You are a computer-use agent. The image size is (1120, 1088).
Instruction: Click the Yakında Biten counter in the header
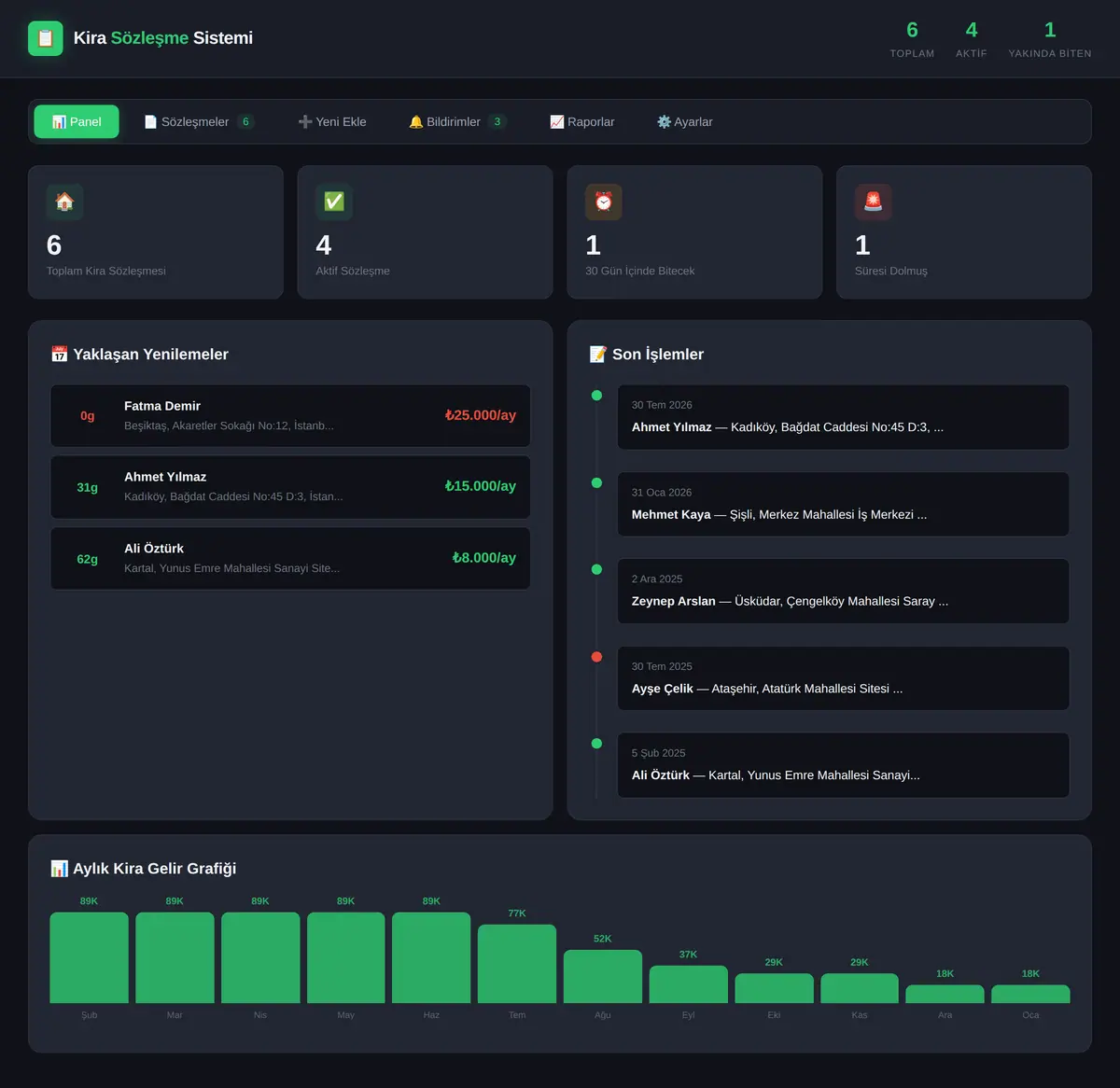1050,39
